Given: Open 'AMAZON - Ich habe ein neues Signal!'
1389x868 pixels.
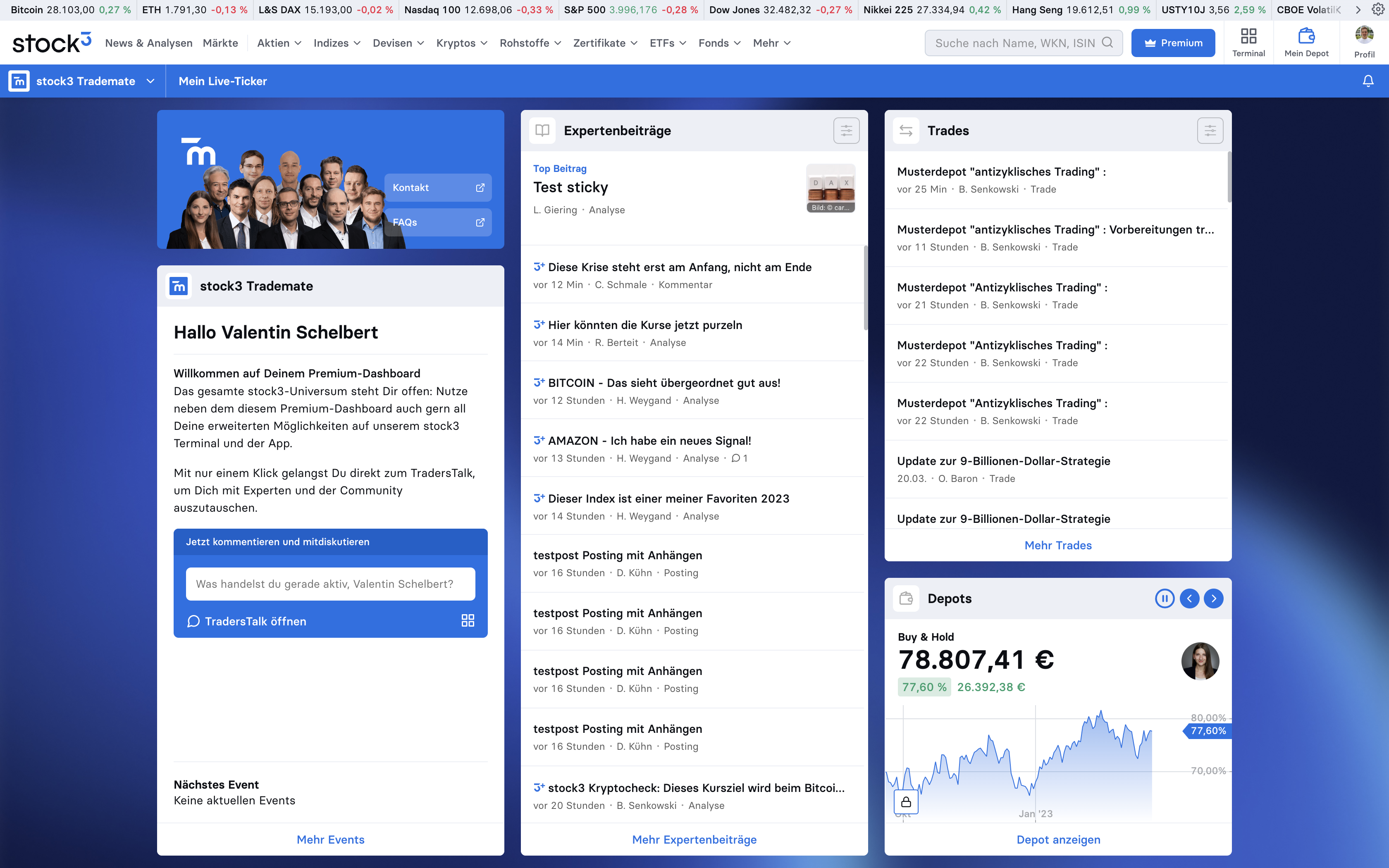Looking at the screenshot, I should click(649, 441).
